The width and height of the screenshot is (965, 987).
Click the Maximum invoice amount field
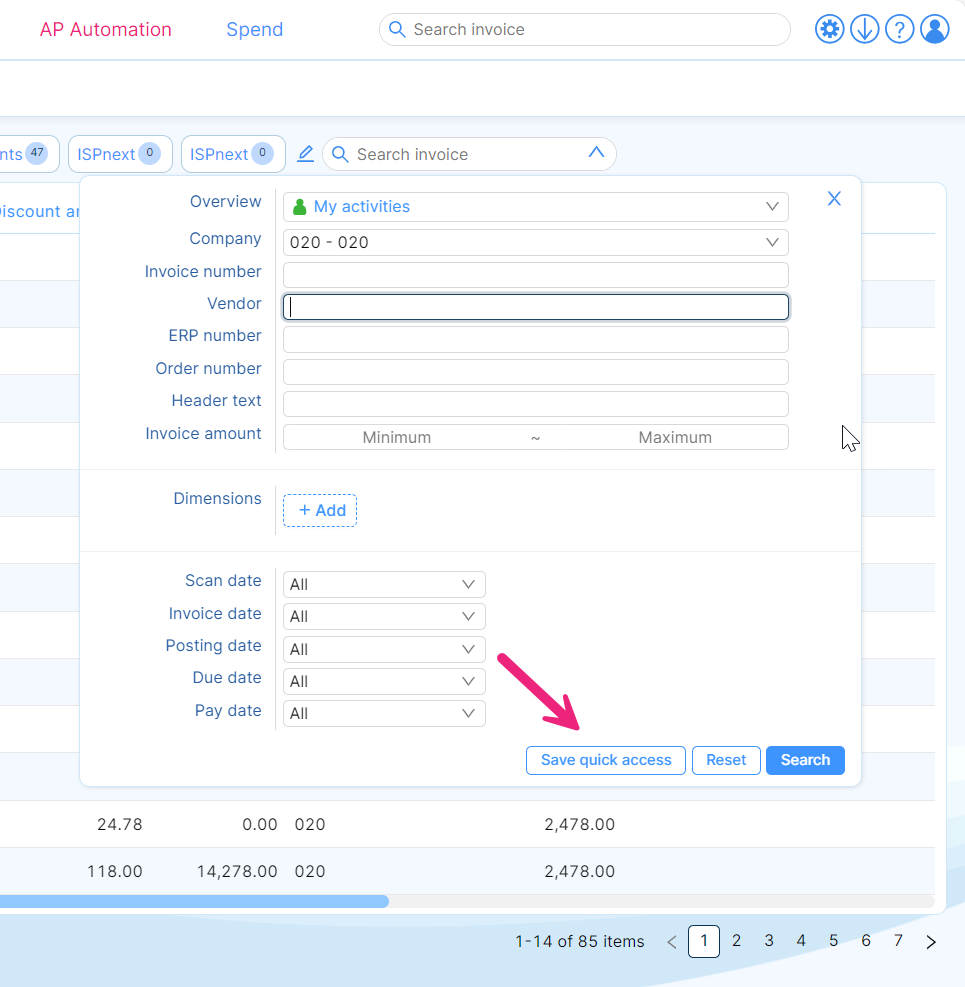coord(675,437)
